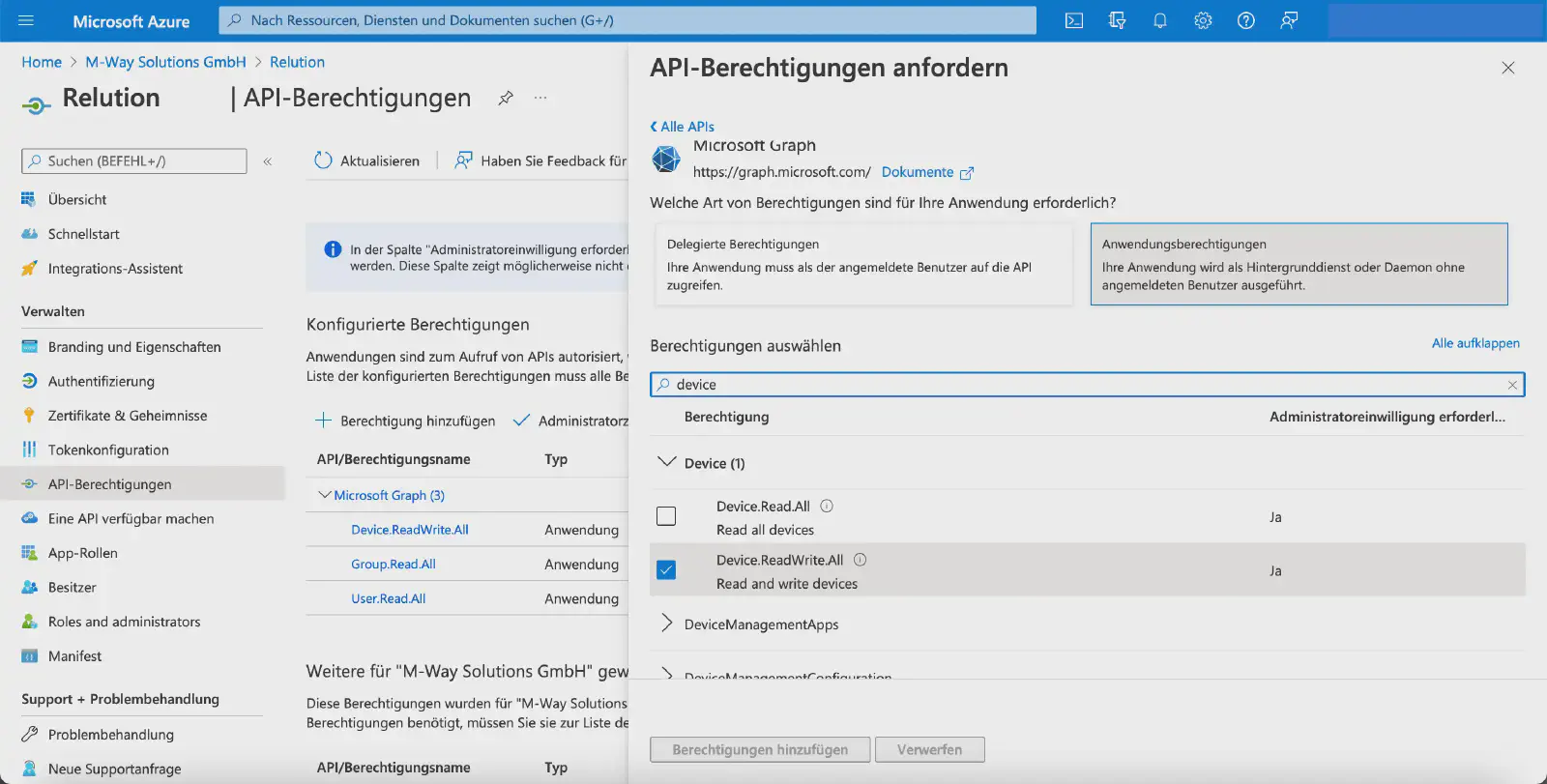Collapse Microsoft Graph (3) permission list

[325, 495]
